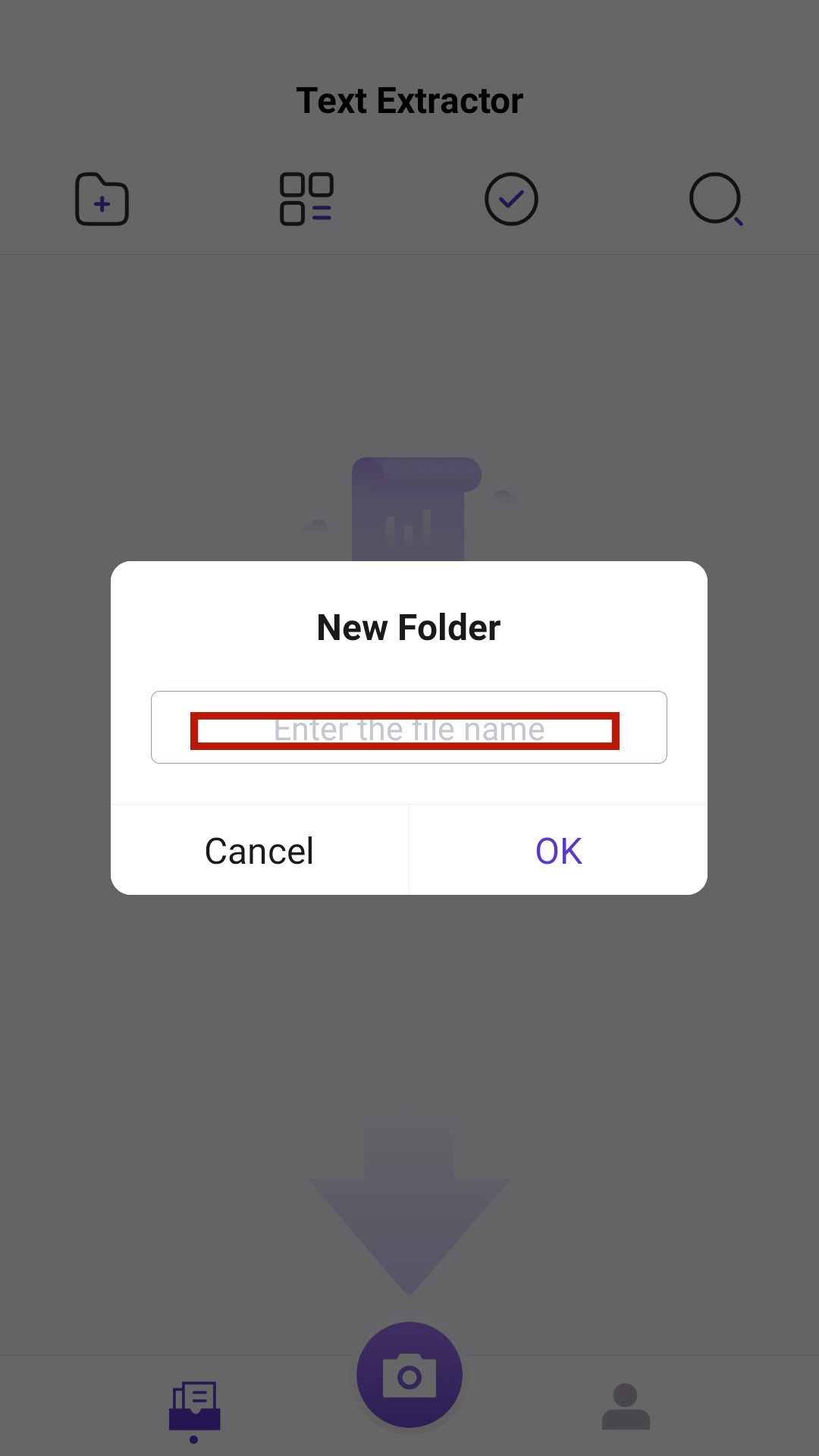Dismiss the dialog with Cancel
This screenshot has width=819, height=1456.
(259, 851)
